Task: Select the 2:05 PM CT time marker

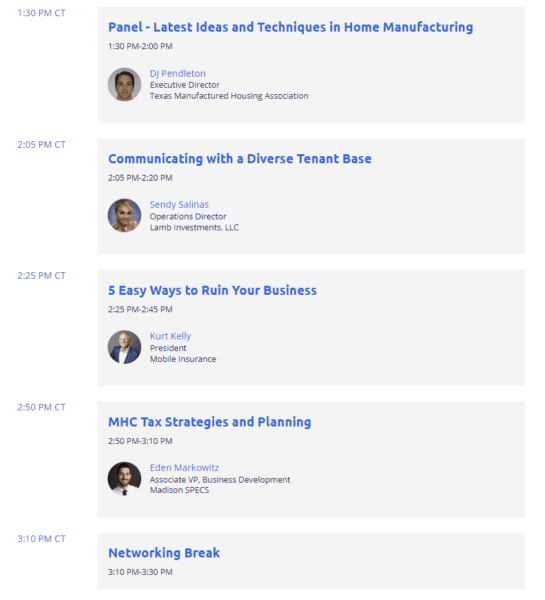Action: [41, 145]
